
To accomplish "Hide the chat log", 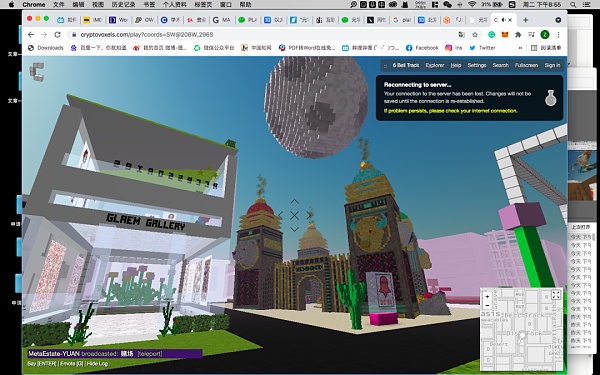I will 98,364.
